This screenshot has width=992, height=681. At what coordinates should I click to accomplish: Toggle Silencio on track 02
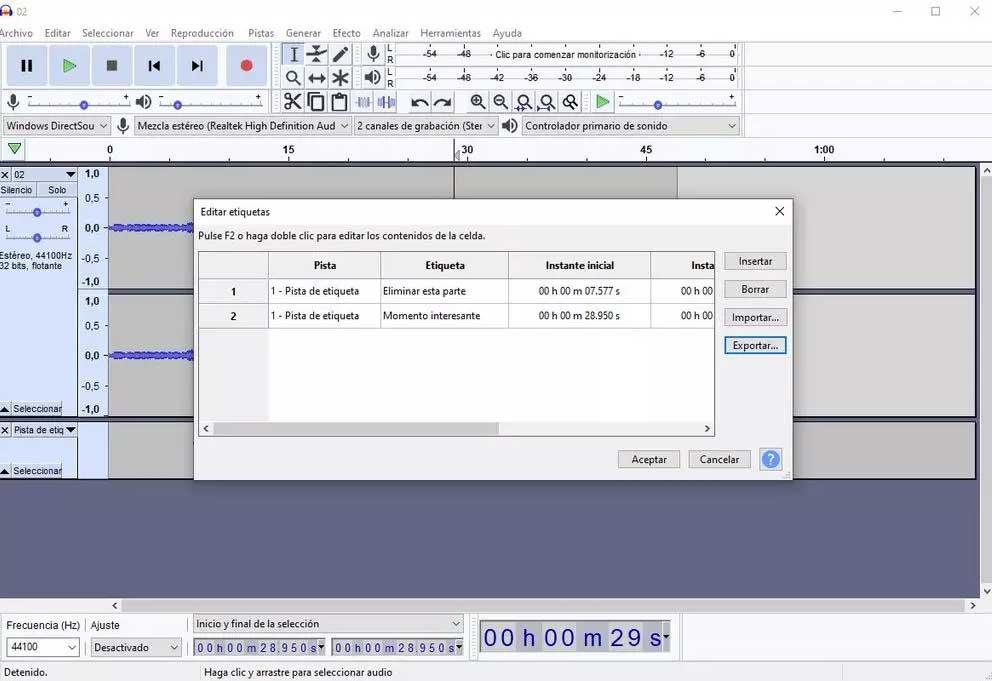tap(17, 190)
